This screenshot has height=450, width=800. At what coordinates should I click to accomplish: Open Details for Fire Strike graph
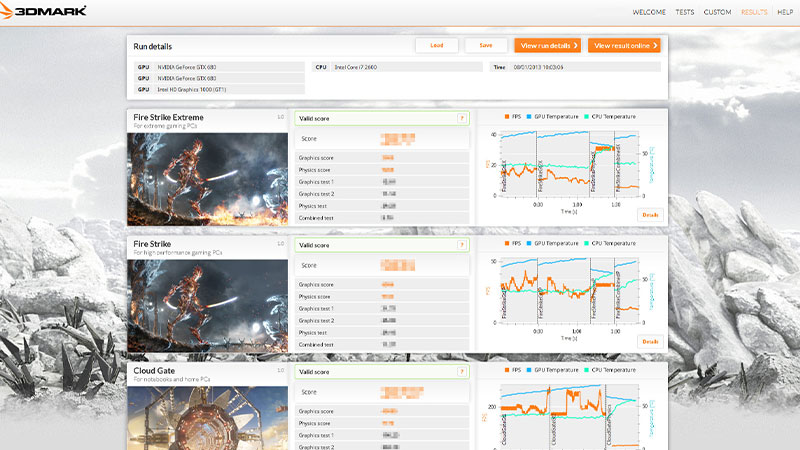tap(650, 341)
